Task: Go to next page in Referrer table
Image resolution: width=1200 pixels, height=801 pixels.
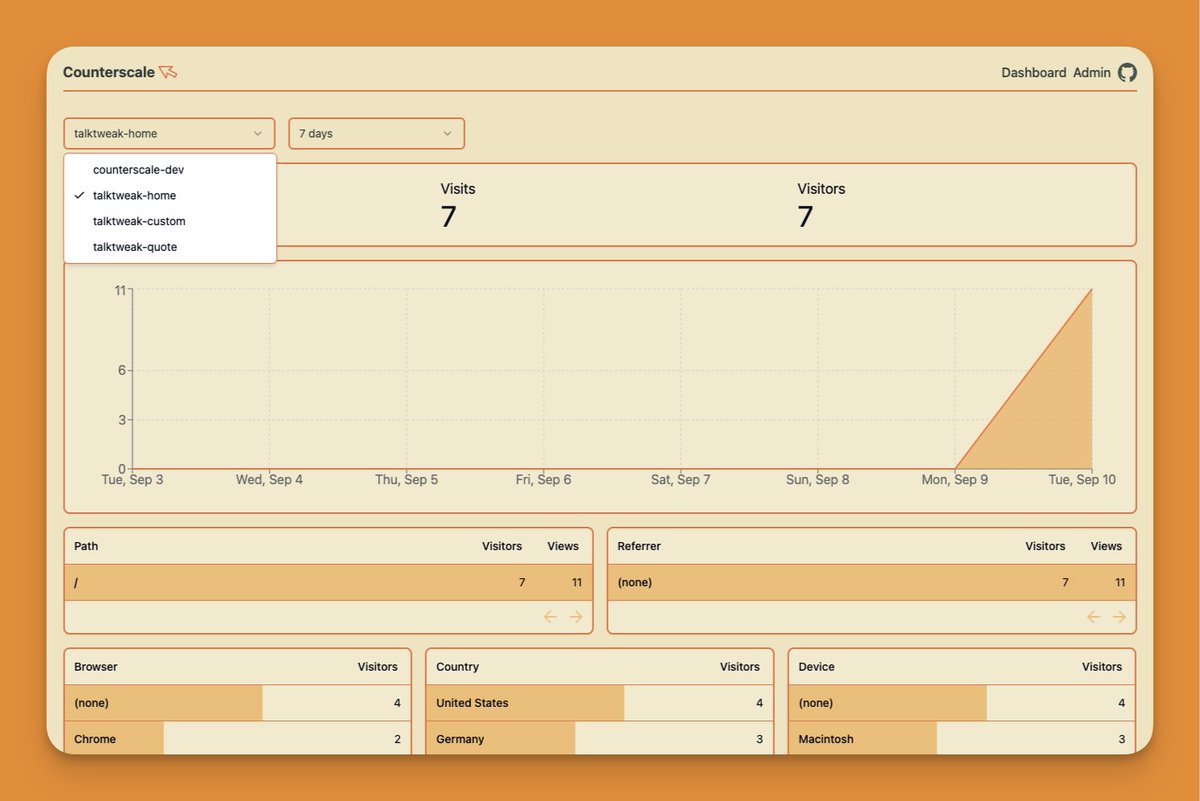Action: click(x=1119, y=617)
